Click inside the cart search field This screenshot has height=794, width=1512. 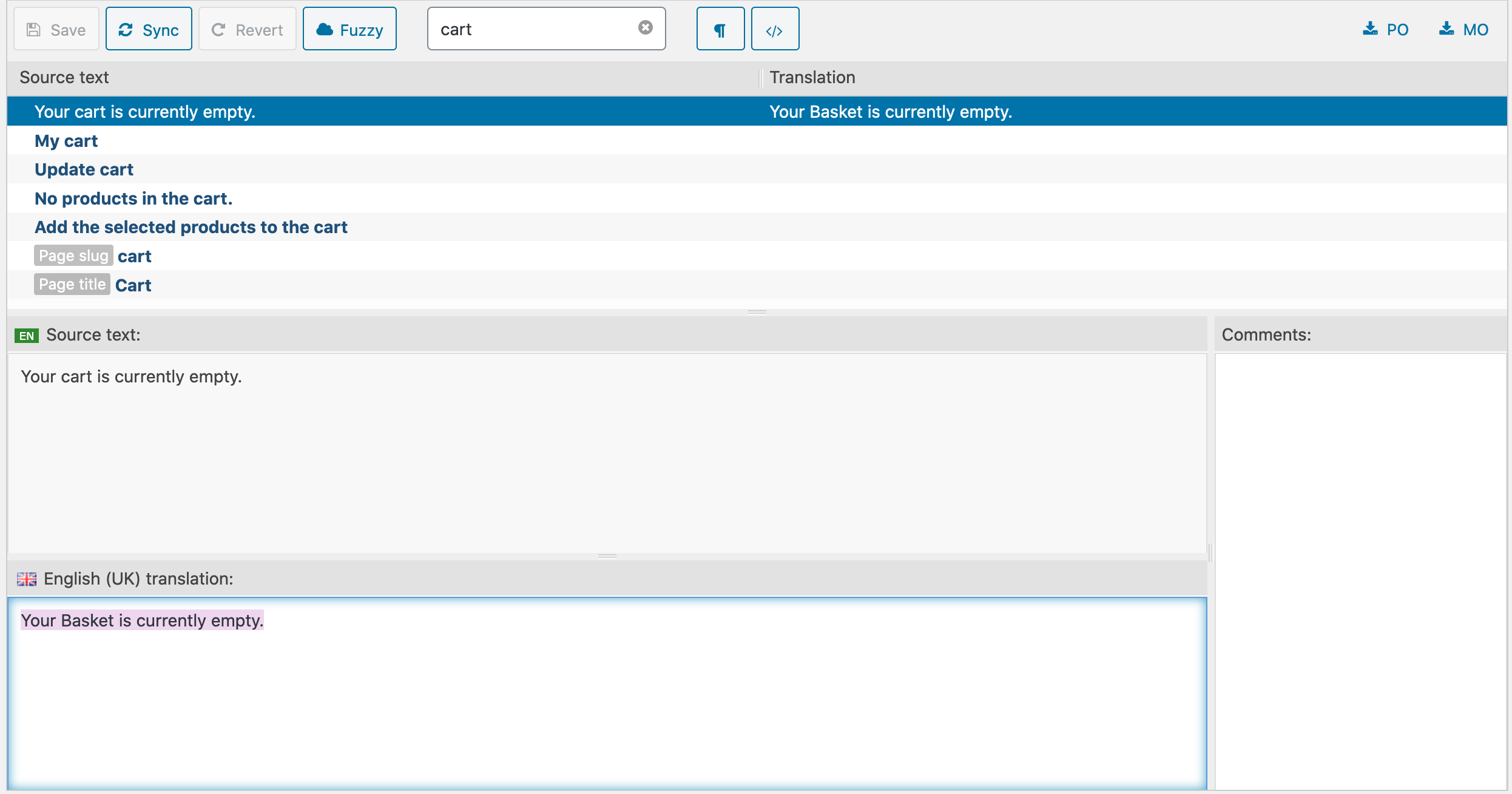(534, 29)
